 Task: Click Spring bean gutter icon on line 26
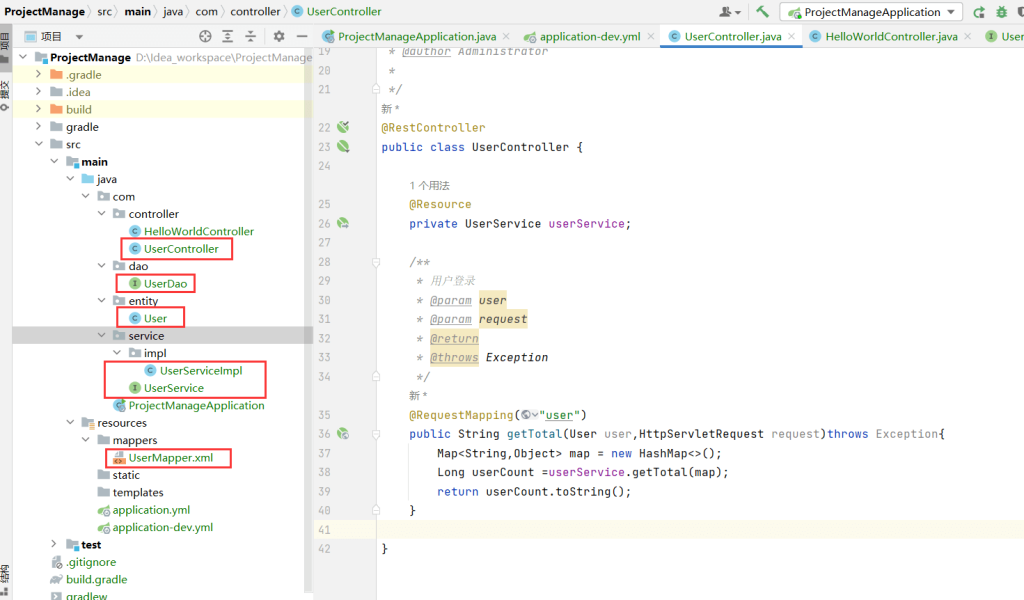[x=343, y=224]
